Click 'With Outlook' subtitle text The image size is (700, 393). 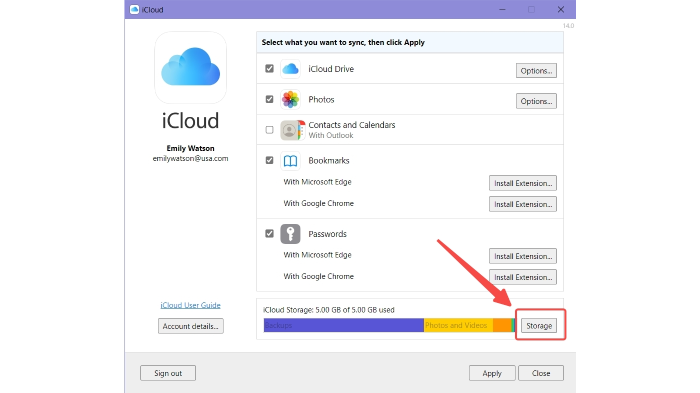point(331,135)
